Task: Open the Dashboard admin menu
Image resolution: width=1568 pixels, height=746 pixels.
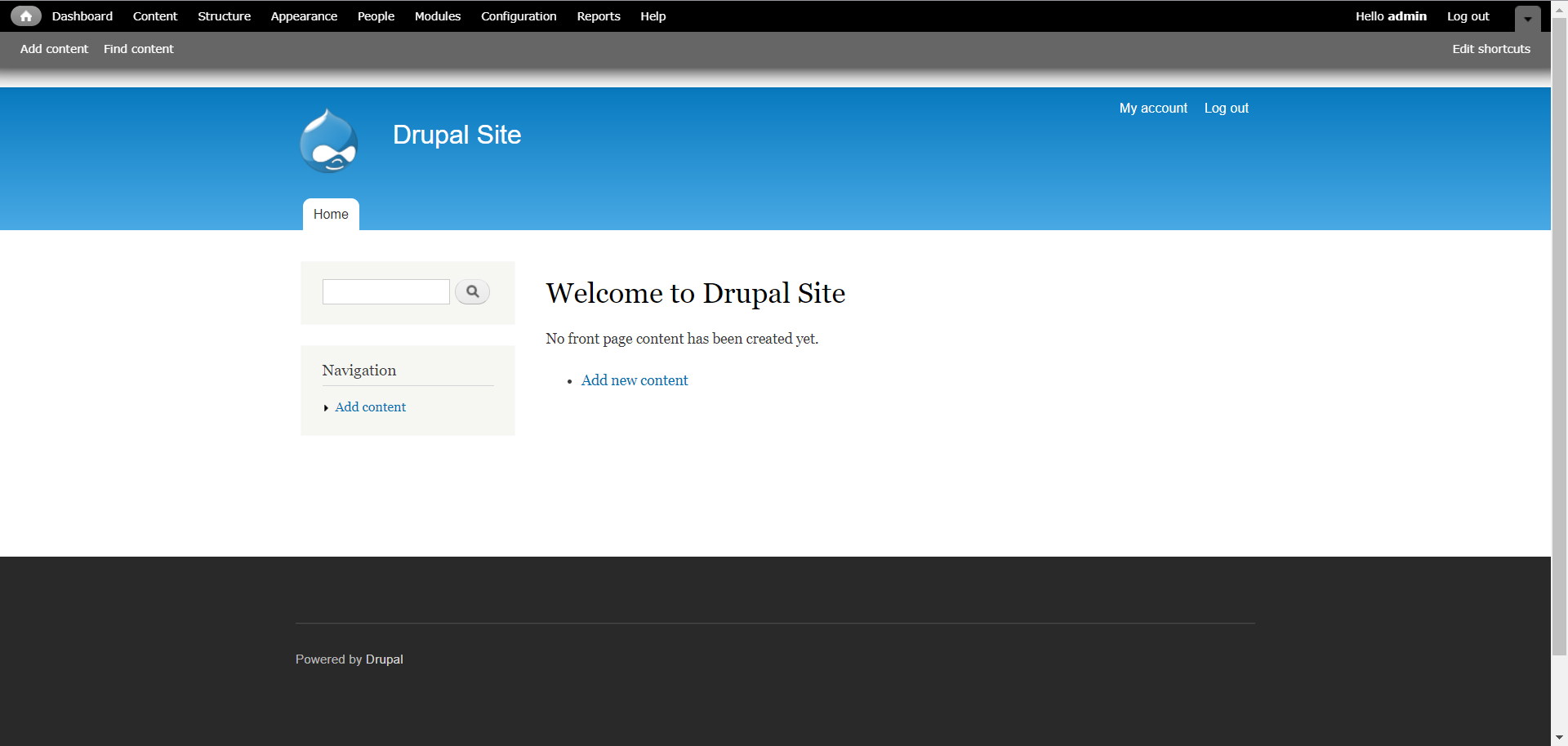Action: click(x=82, y=16)
